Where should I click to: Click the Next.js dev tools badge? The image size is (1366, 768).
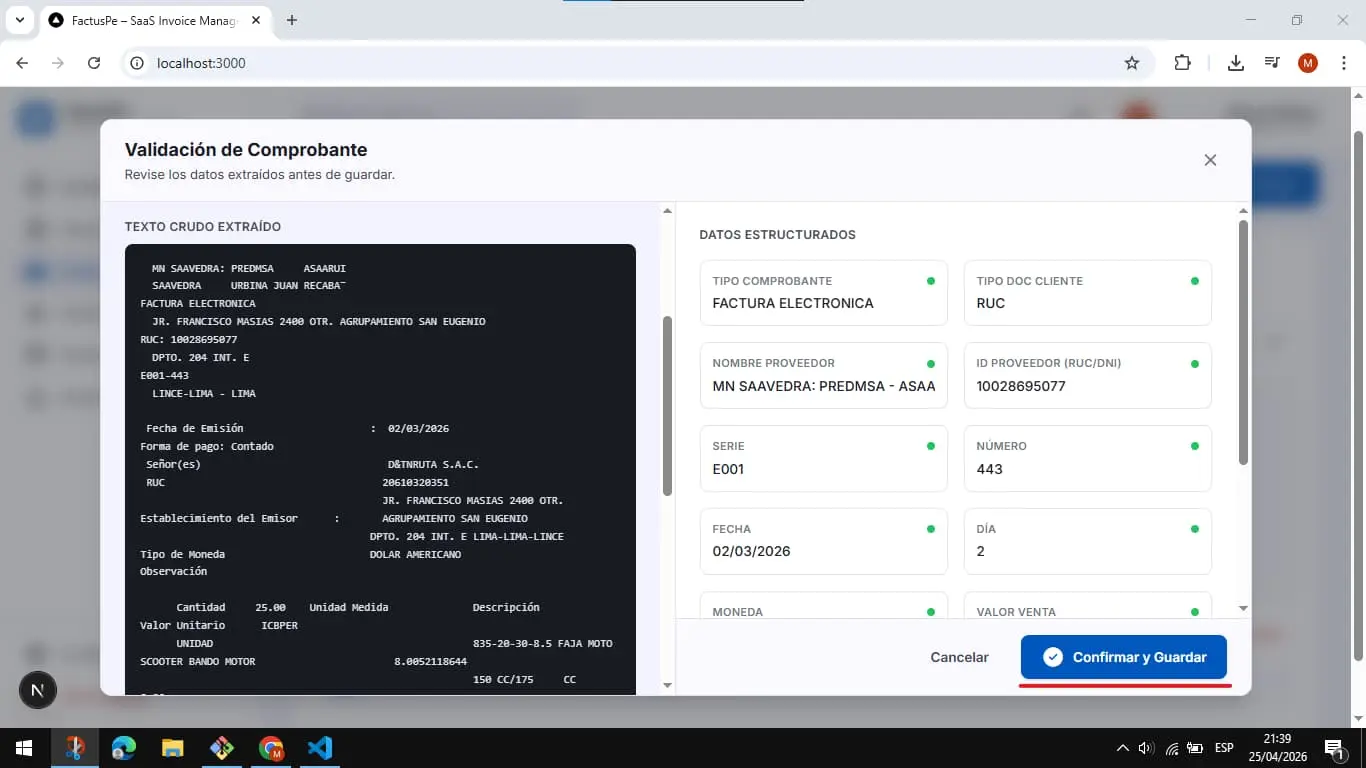coord(38,690)
